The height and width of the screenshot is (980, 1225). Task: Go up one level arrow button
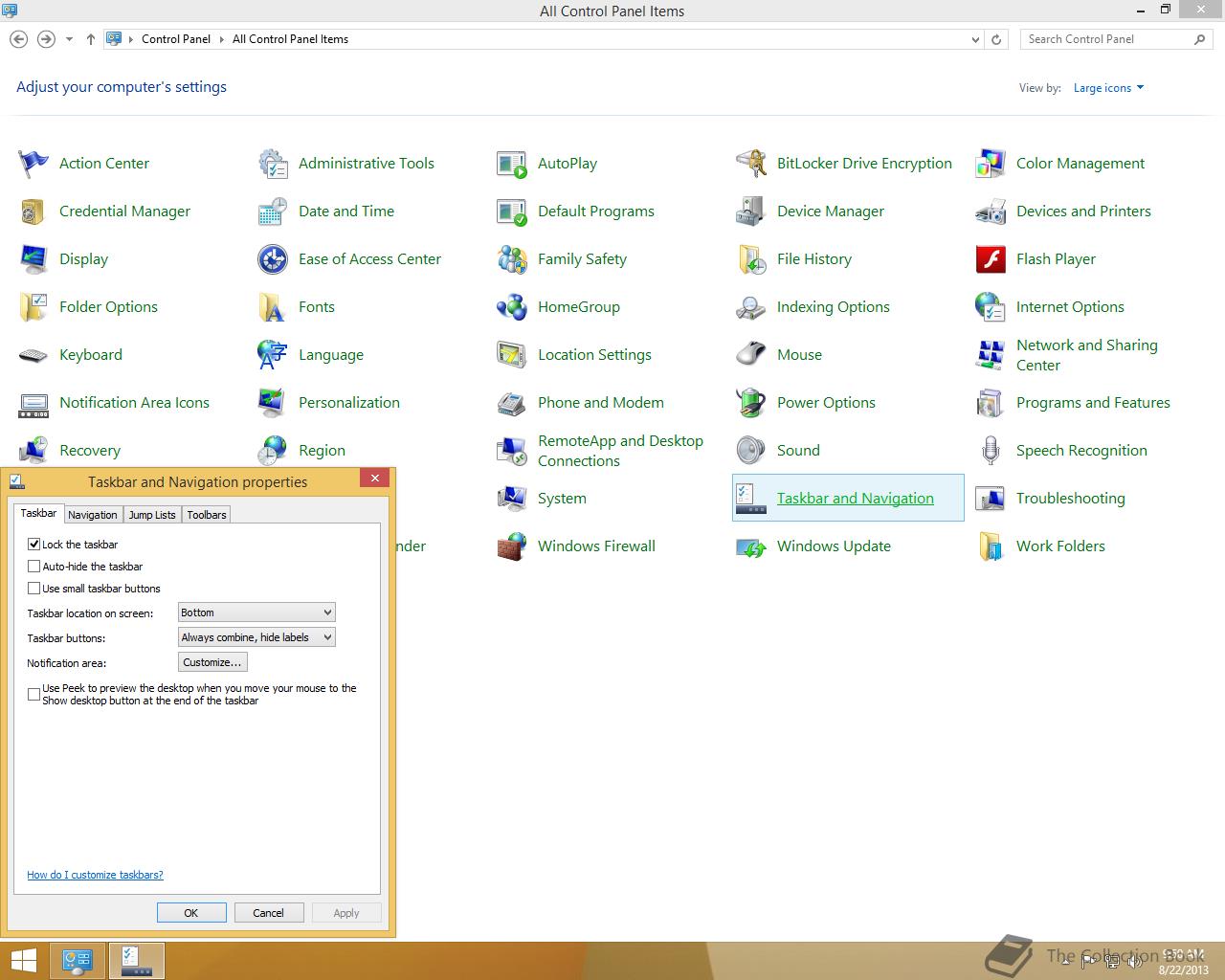click(x=91, y=39)
